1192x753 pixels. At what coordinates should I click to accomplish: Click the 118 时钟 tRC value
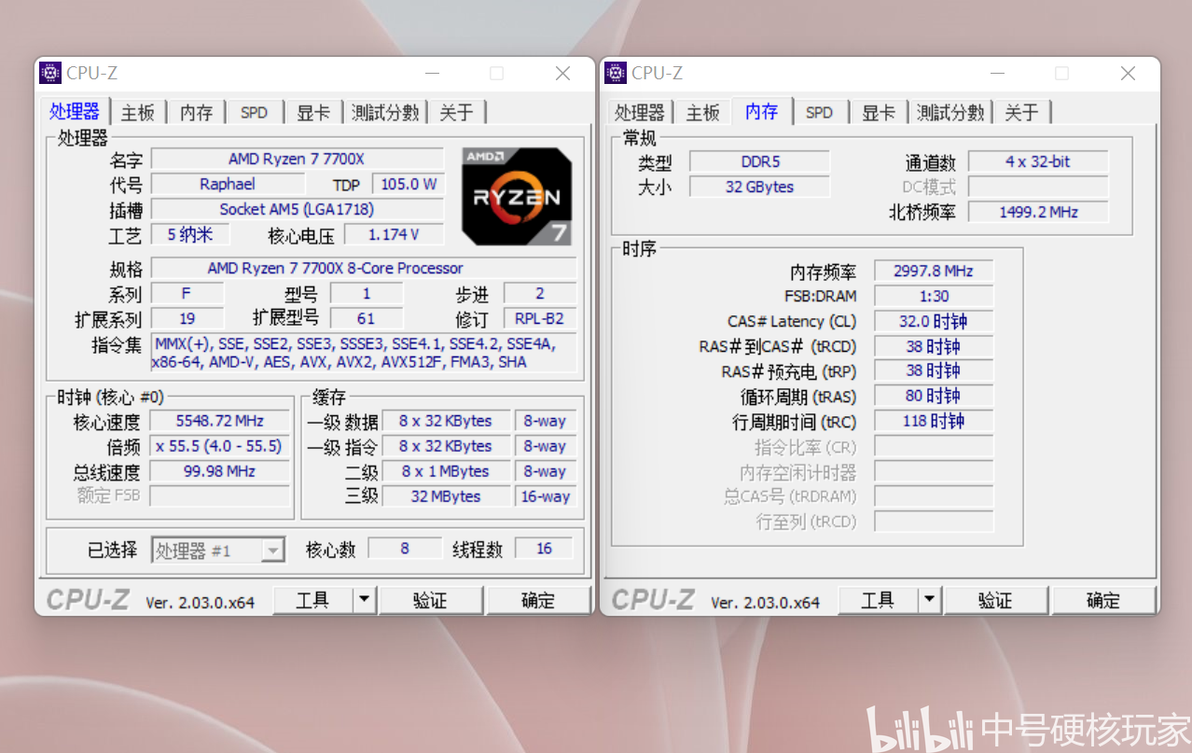pos(934,421)
